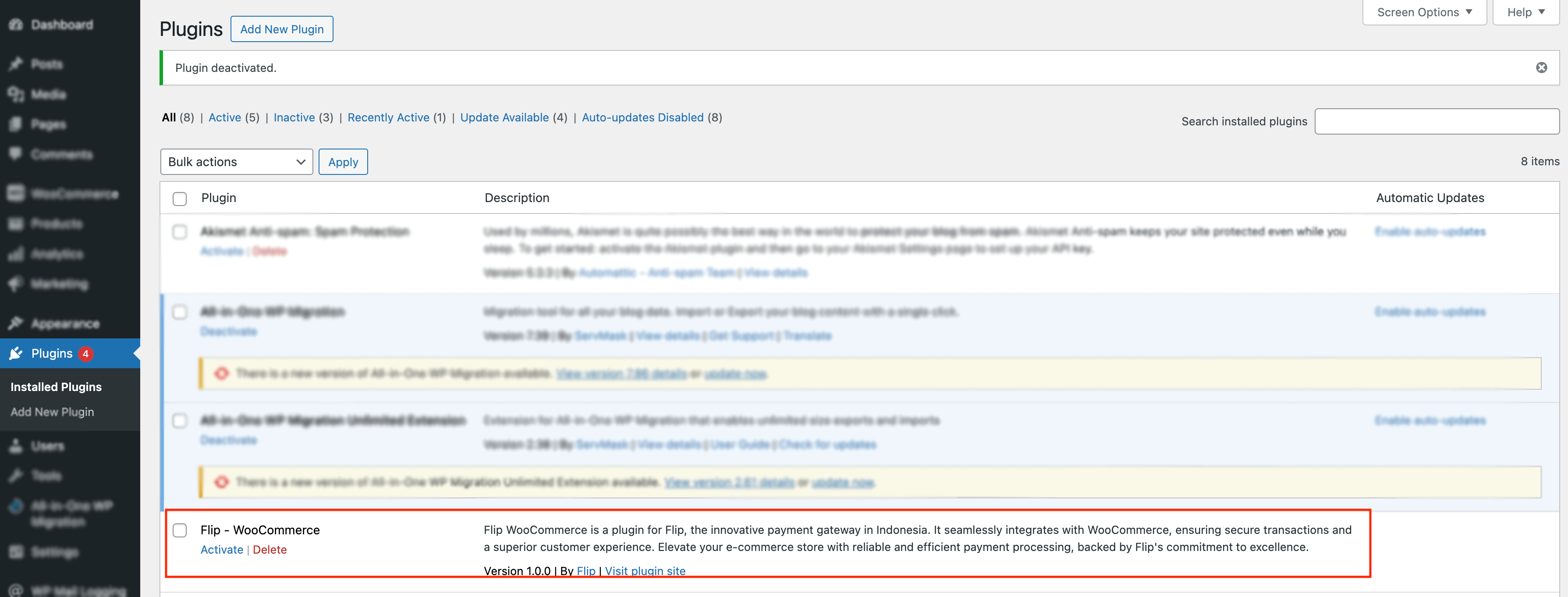
Task: Activate the Flip - WooCommerce plugin
Action: pyautogui.click(x=222, y=550)
